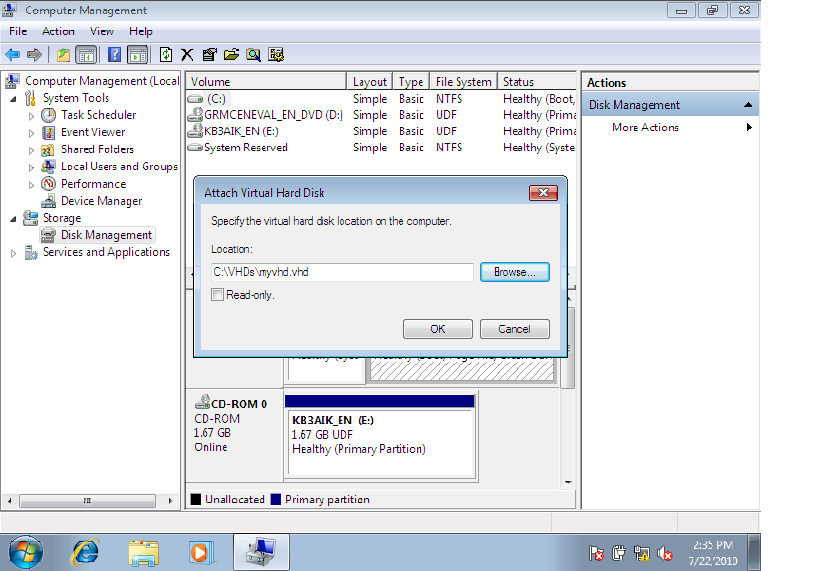The height and width of the screenshot is (571, 819).
Task: Click the Browse... button
Action: [514, 272]
